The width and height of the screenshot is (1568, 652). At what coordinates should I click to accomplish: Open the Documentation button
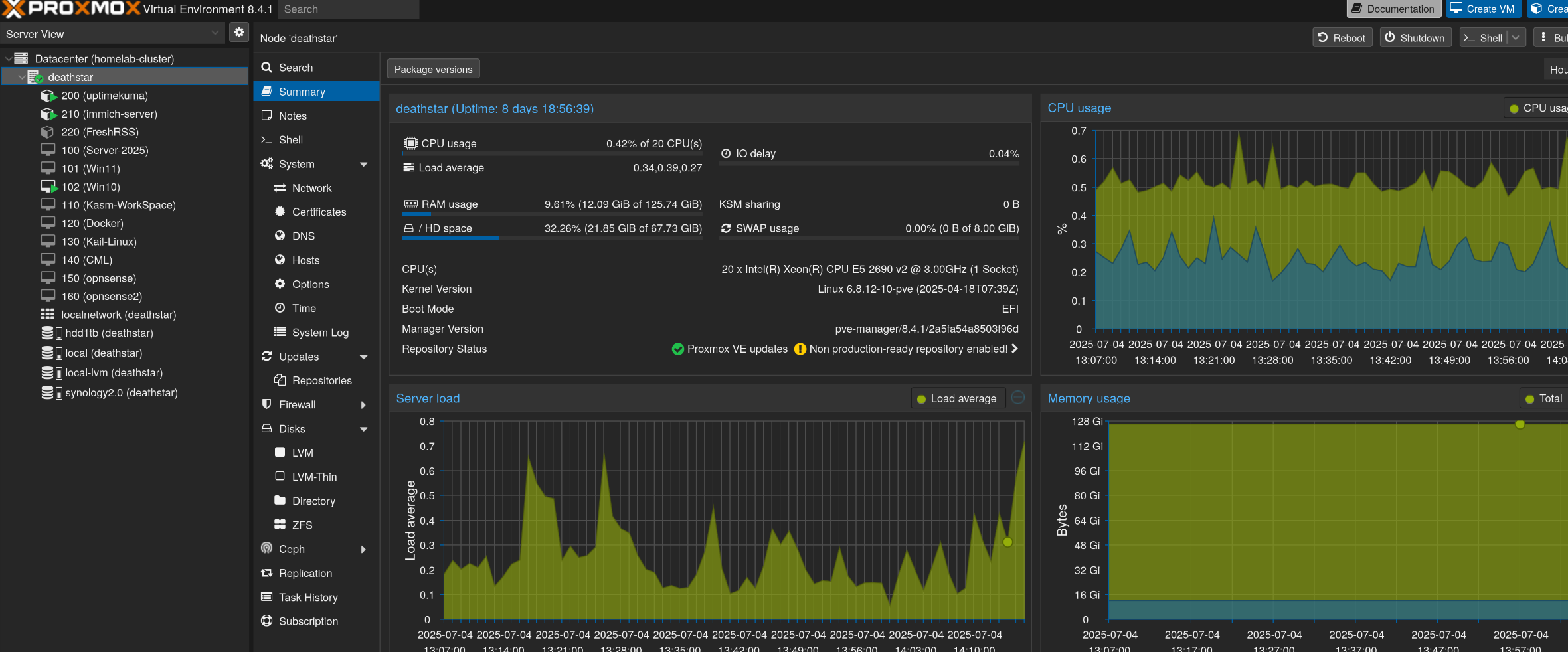pyautogui.click(x=1393, y=9)
